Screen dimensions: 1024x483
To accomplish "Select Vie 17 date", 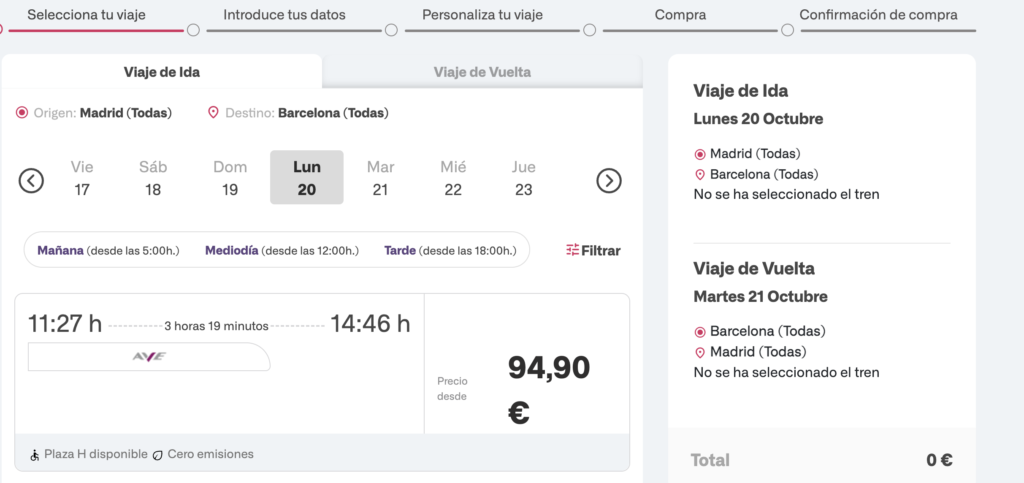I will tap(82, 178).
